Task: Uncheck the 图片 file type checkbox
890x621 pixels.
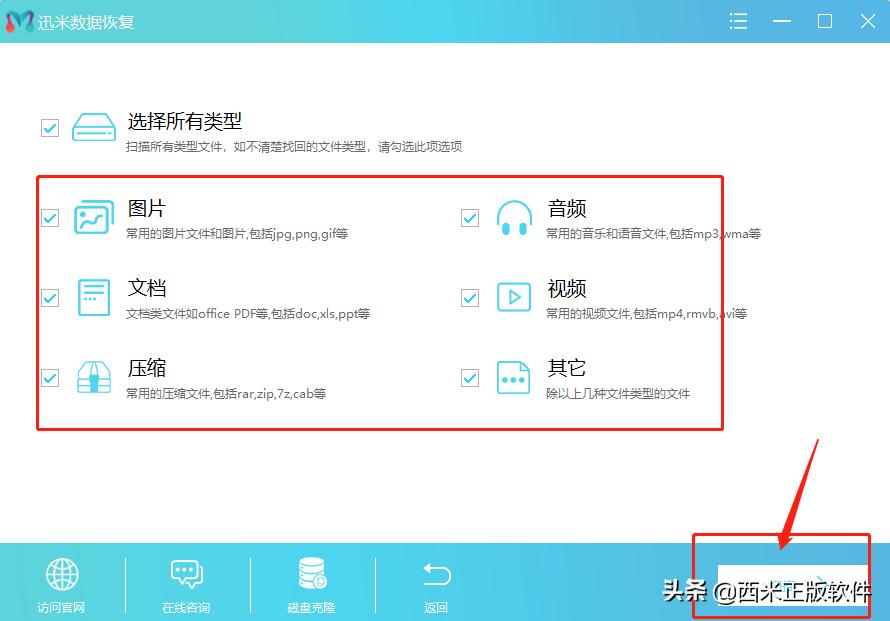Action: 50,217
